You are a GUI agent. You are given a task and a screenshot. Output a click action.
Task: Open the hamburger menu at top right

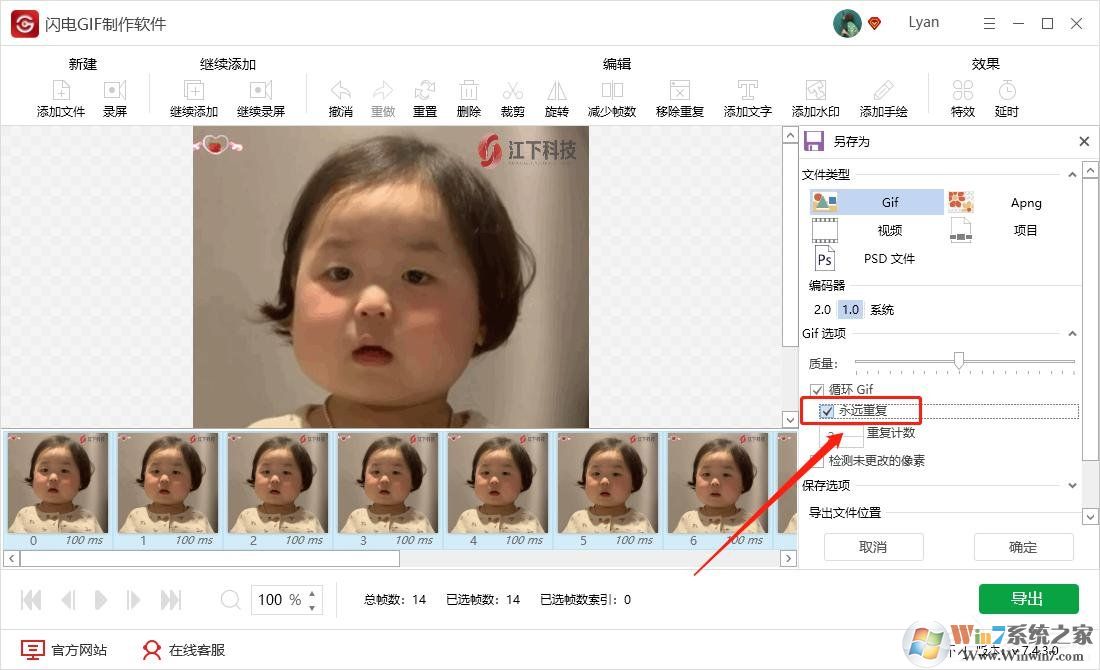[x=989, y=22]
